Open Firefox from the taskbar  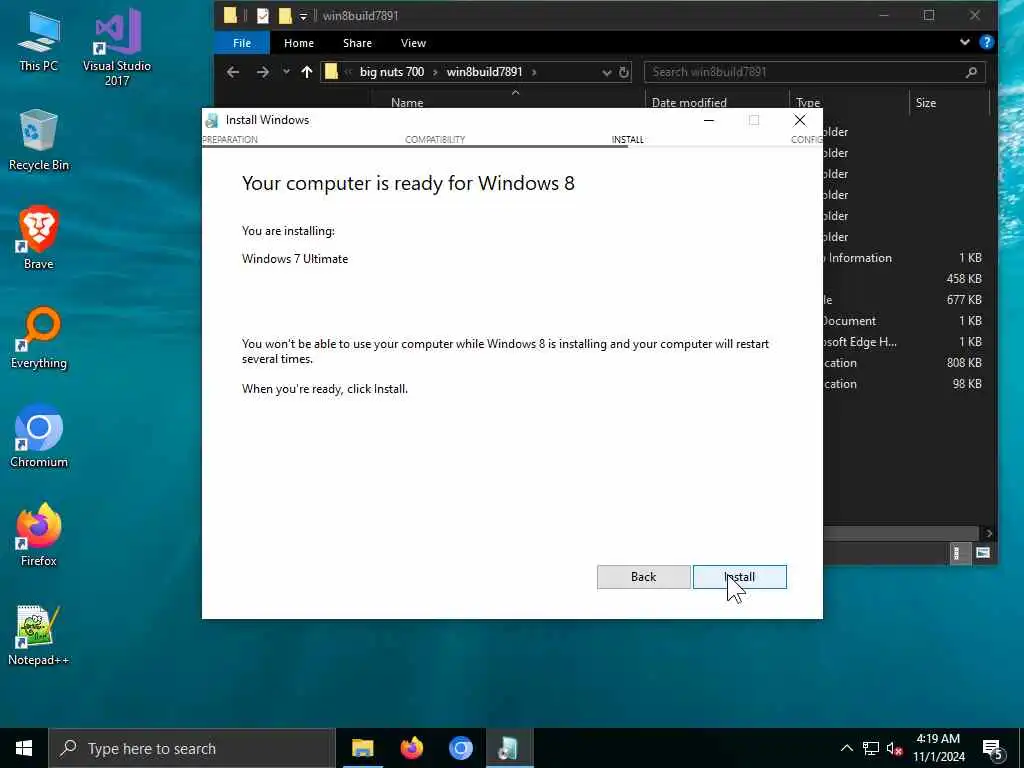(411, 748)
